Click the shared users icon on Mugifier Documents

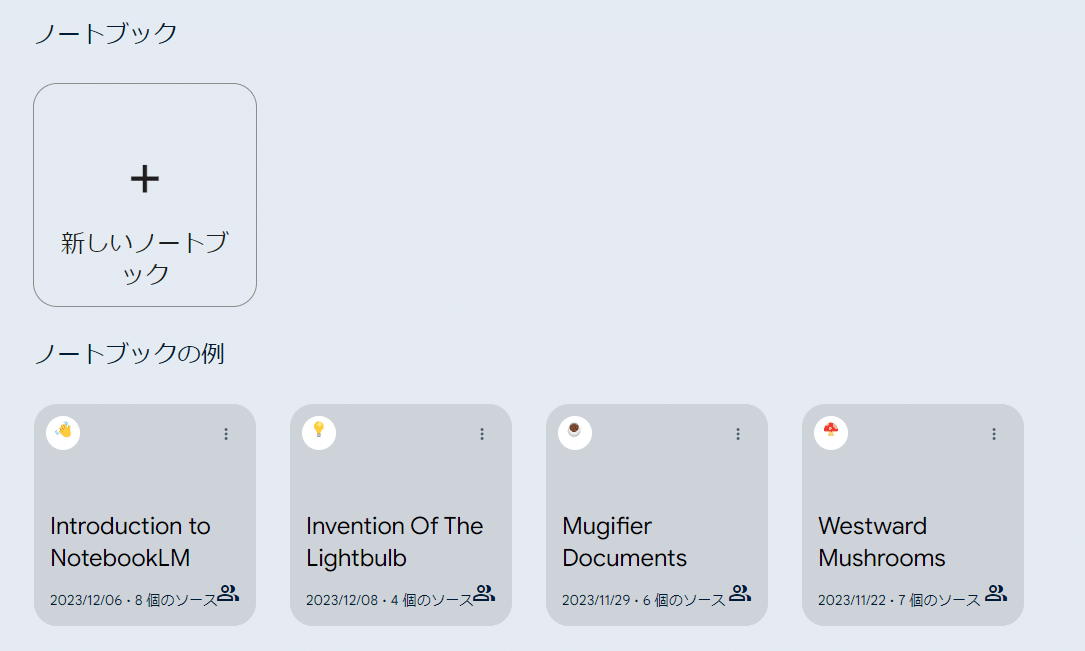[740, 592]
